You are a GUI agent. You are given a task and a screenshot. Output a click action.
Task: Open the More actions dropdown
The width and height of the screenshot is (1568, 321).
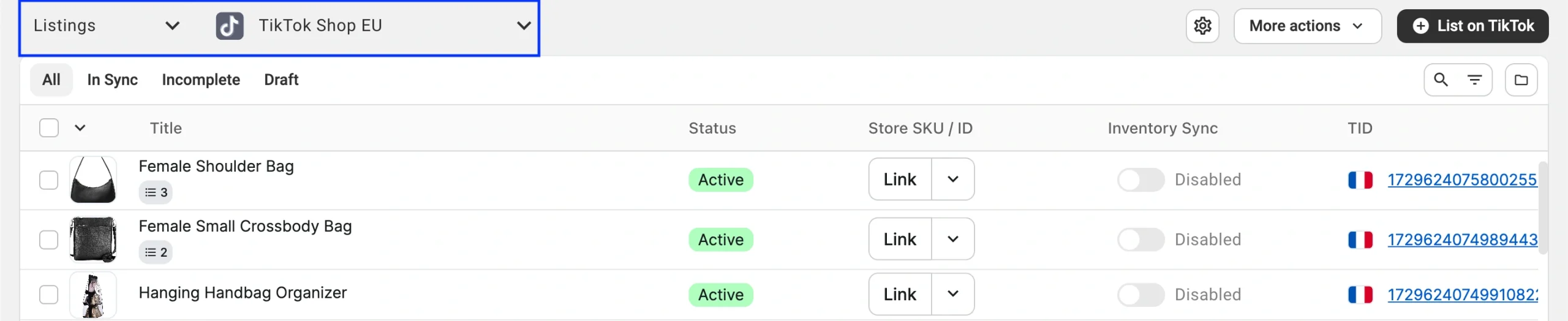(1307, 26)
